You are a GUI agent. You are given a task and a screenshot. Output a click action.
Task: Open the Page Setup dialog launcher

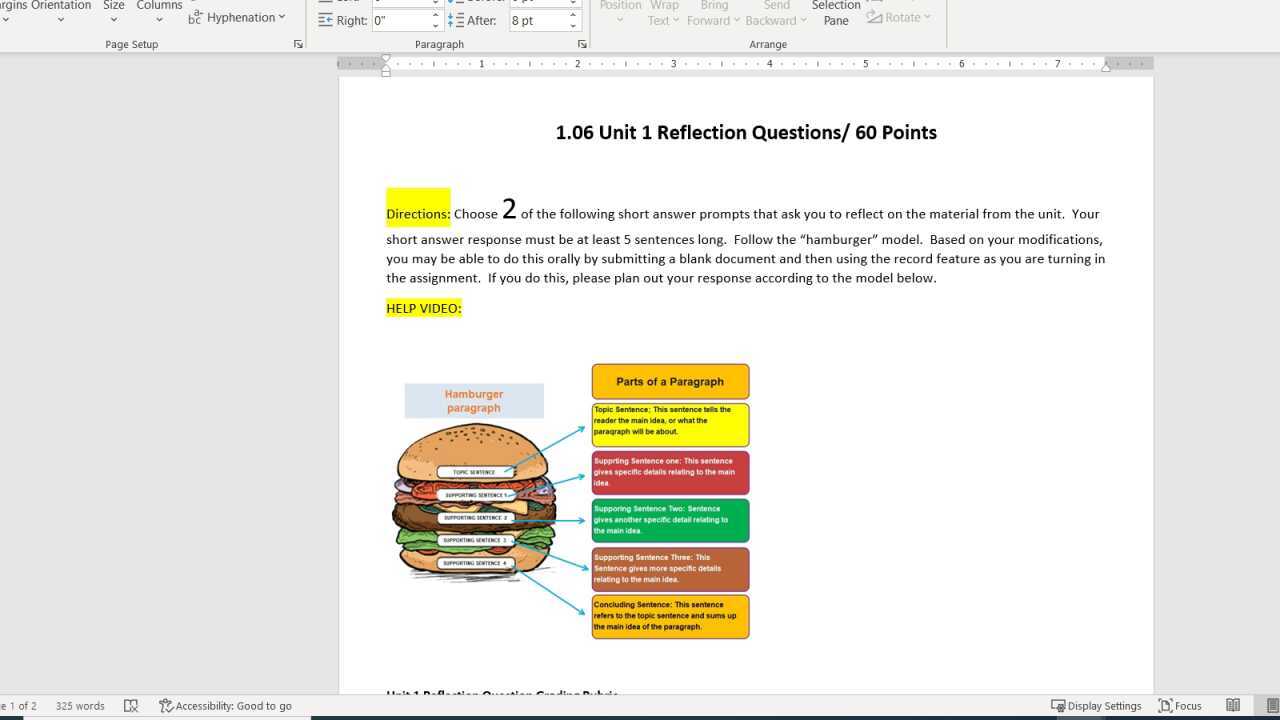[298, 43]
